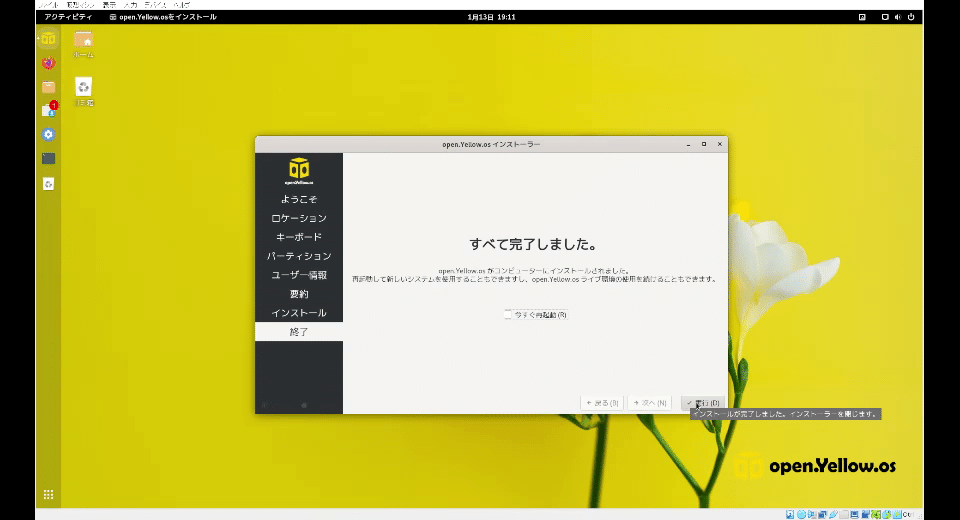Open the VirtualBox 仮想マシン menu
This screenshot has width=960, height=520.
[x=80, y=5]
